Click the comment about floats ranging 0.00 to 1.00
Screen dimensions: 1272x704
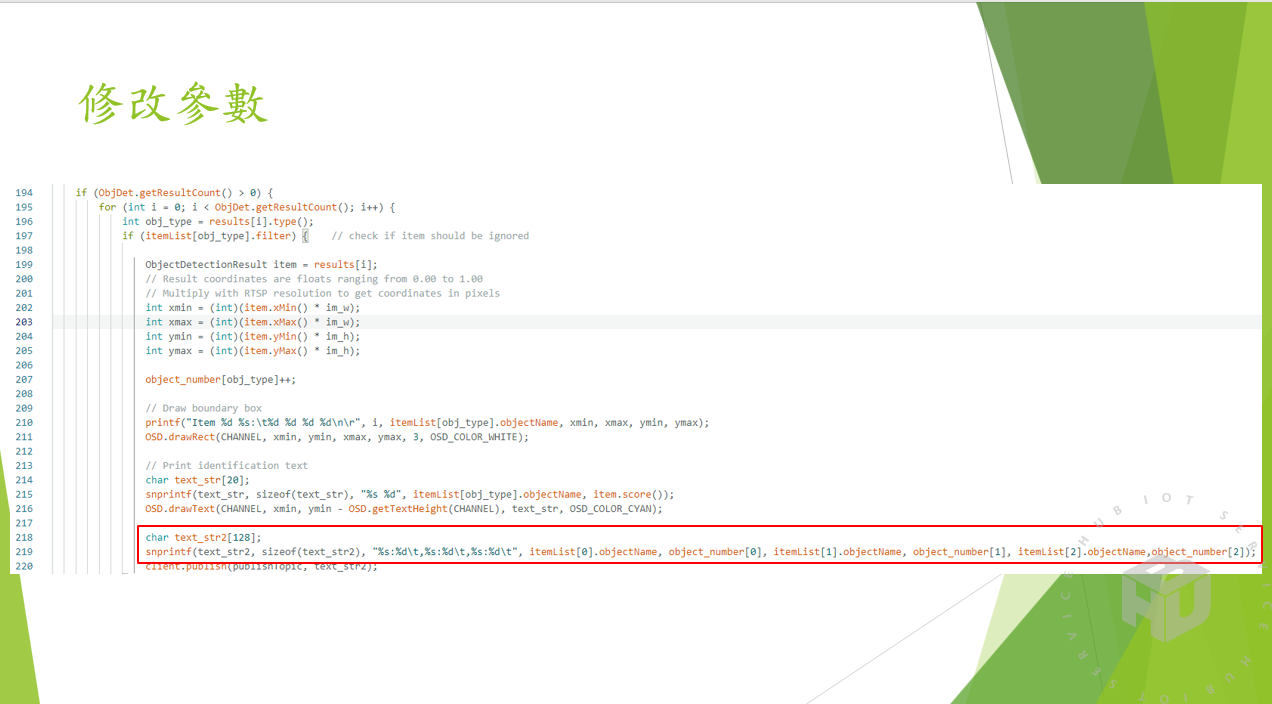[x=314, y=279]
